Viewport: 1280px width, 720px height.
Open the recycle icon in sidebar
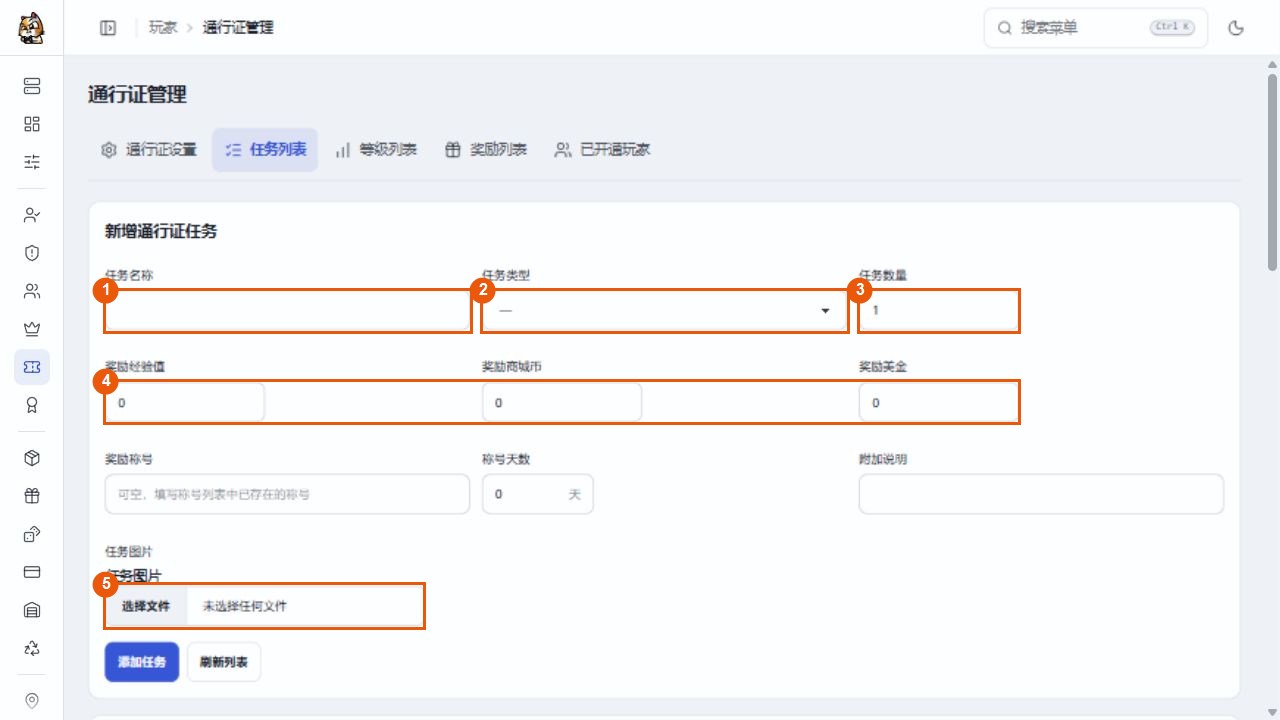(x=32, y=648)
